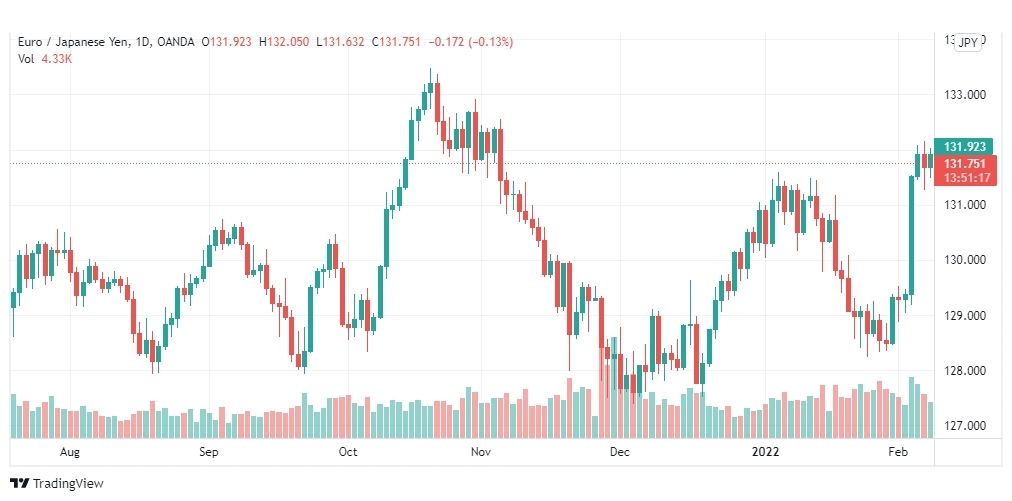Click the green 131.923 price label
The image size is (1012, 501).
(x=965, y=147)
